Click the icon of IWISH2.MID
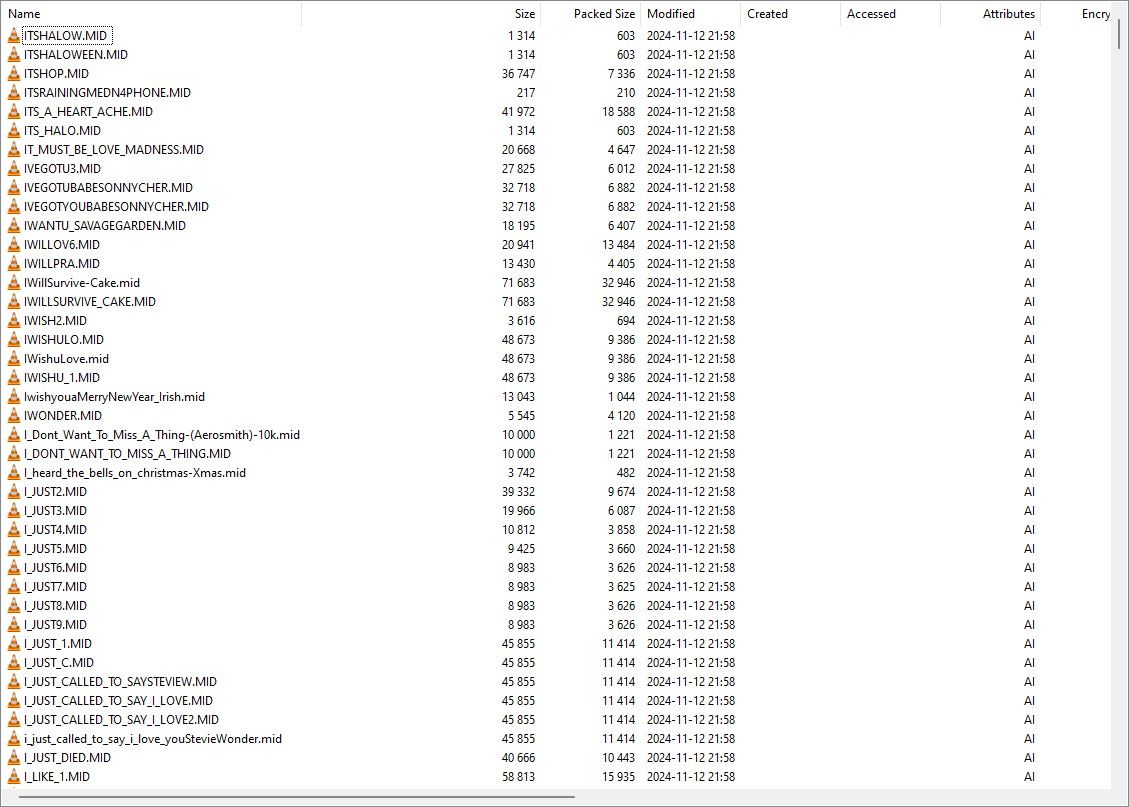The image size is (1129, 807). (x=14, y=321)
